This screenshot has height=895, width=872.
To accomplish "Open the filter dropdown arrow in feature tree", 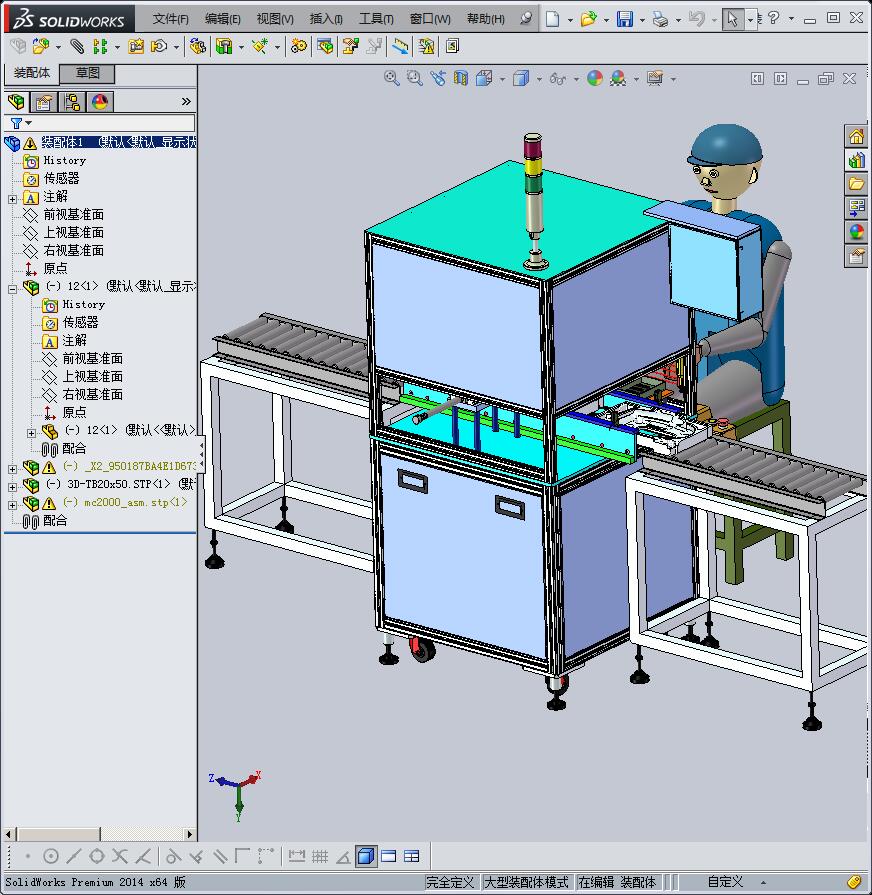I will tap(28, 123).
